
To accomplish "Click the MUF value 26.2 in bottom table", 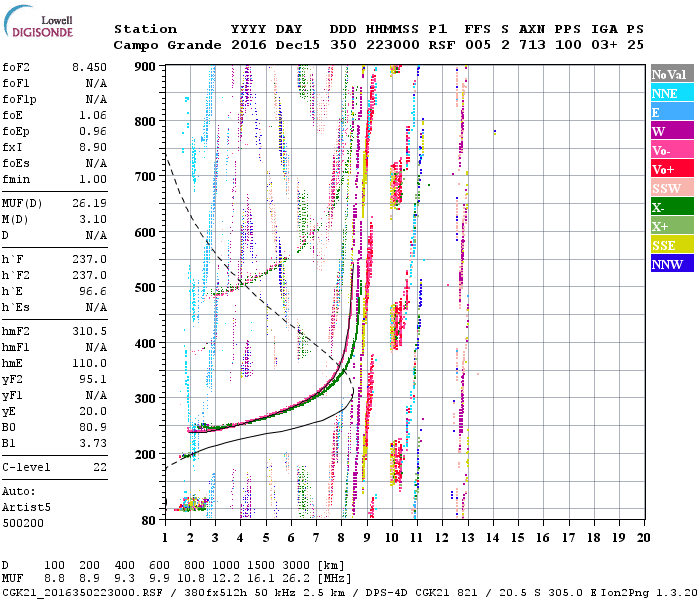I will (296, 579).
